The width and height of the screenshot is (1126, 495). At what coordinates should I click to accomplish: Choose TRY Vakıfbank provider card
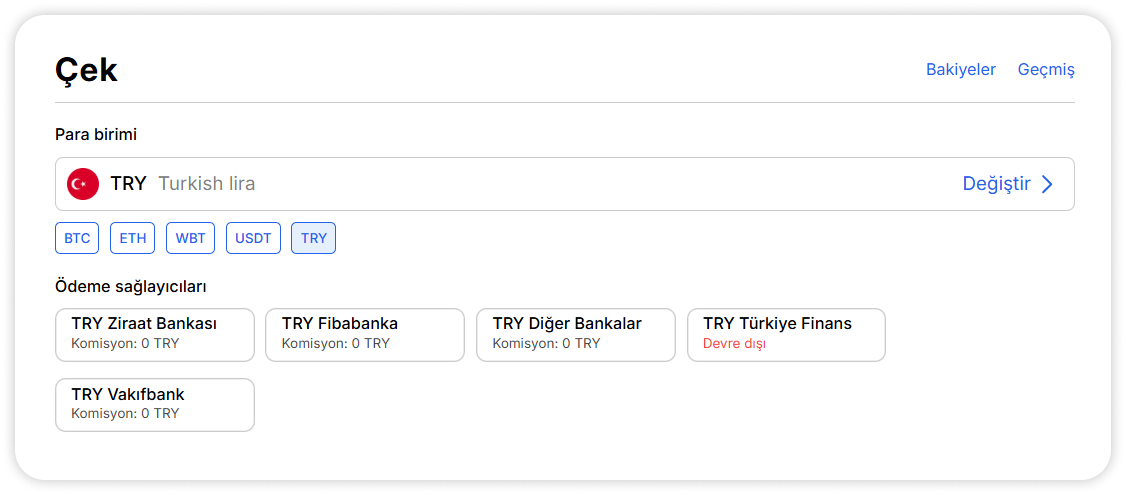click(155, 404)
